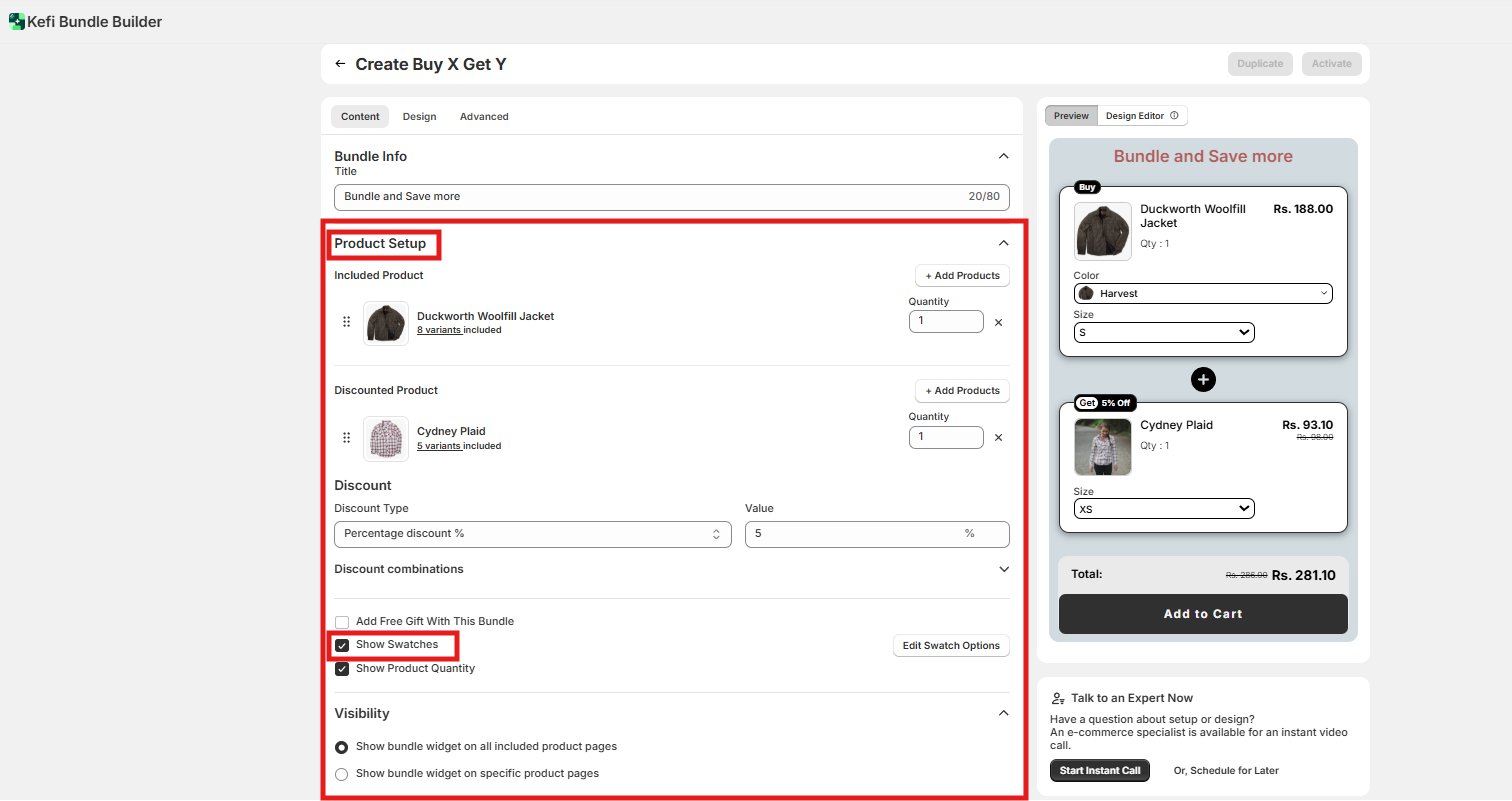Switch to the Design tab
1512x801 pixels.
419,117
